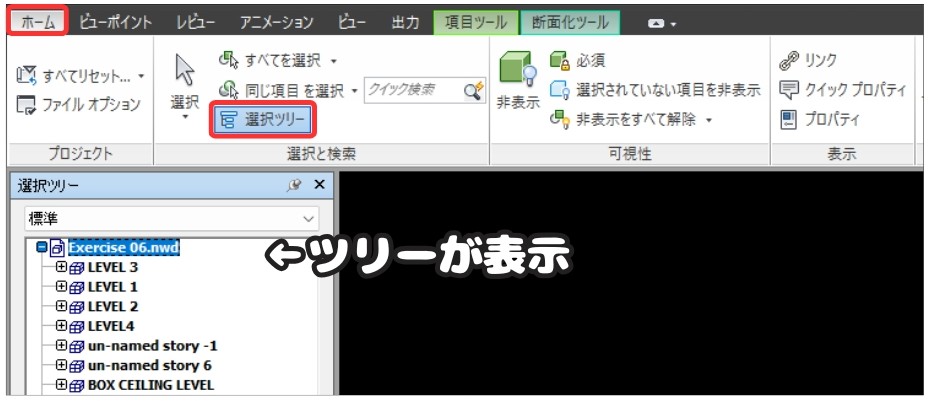Open the ホーム ribbon tab

point(38,23)
